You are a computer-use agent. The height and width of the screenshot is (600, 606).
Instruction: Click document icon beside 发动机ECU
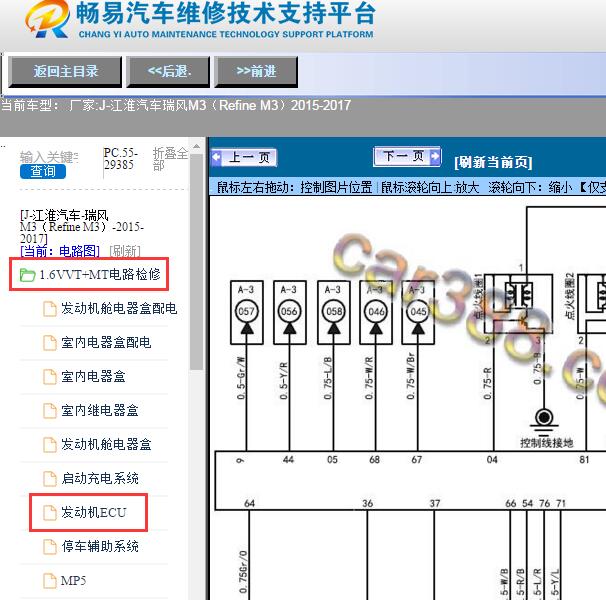coord(49,513)
